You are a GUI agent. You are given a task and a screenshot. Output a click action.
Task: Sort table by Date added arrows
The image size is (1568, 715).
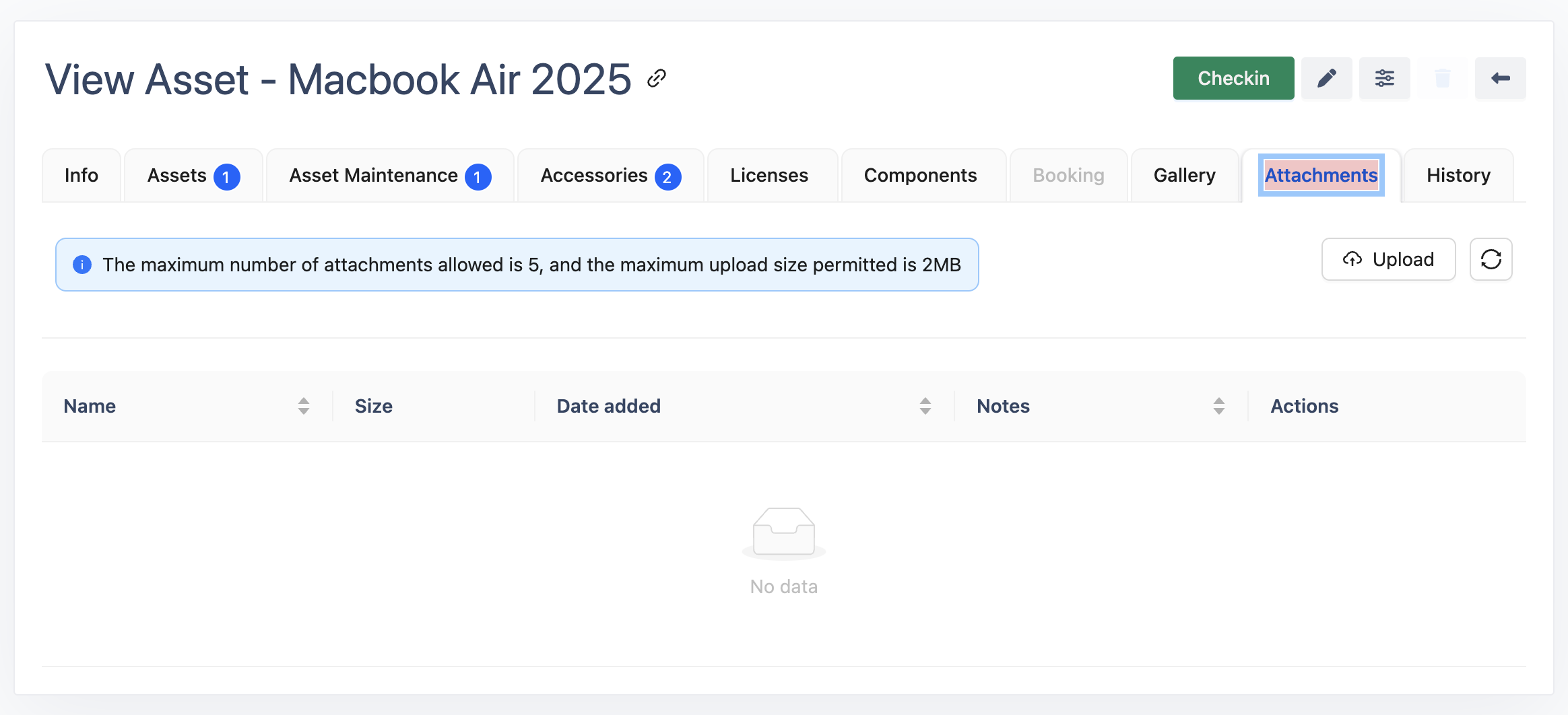[x=925, y=406]
